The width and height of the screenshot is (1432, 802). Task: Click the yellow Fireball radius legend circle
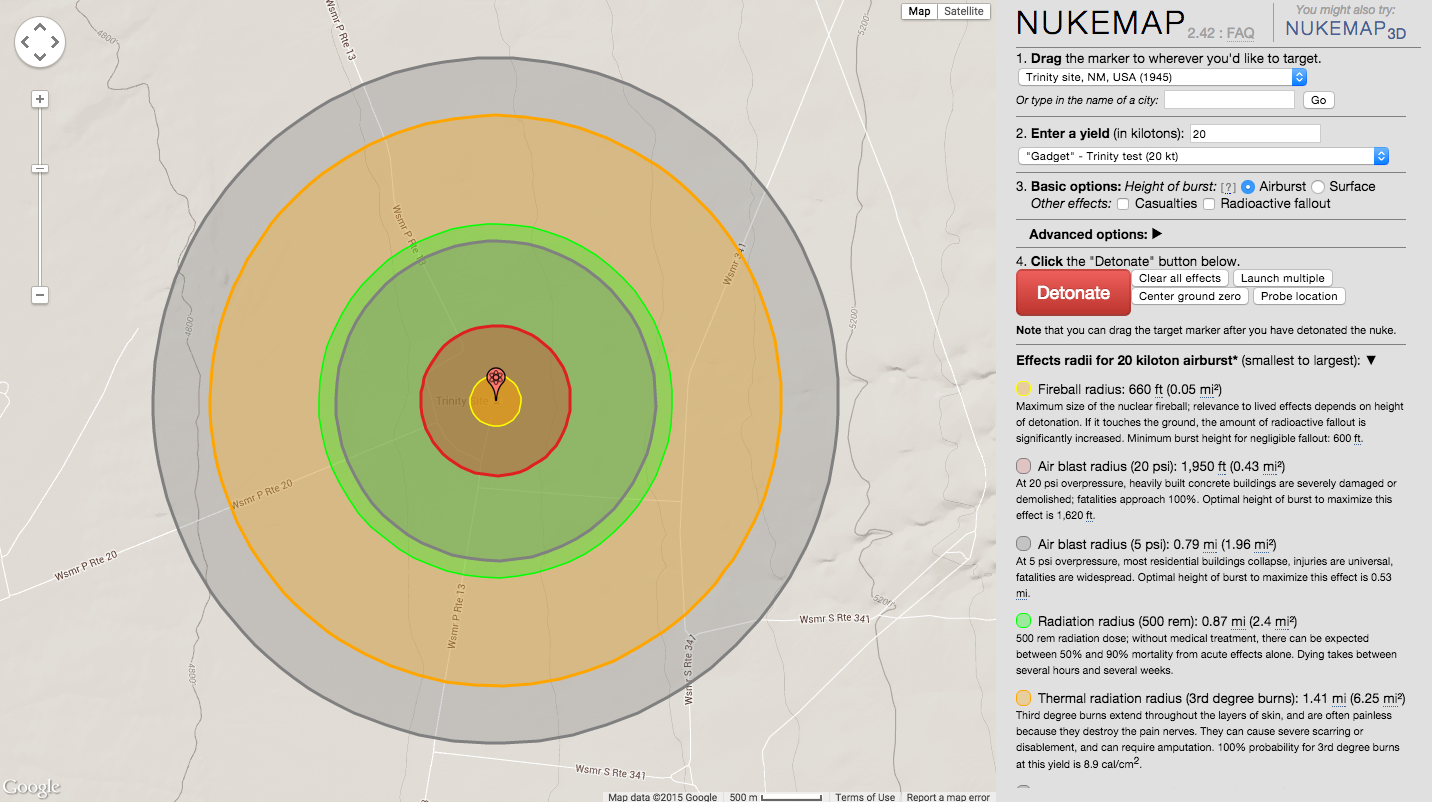(1023, 389)
